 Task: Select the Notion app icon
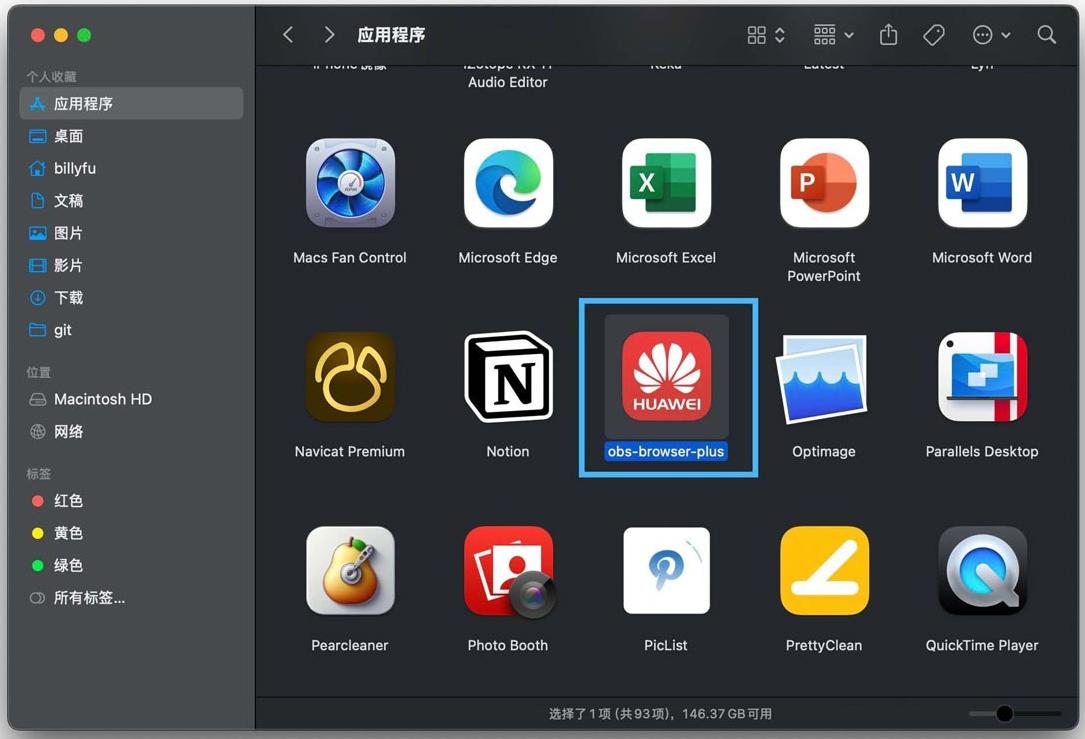[x=508, y=377]
